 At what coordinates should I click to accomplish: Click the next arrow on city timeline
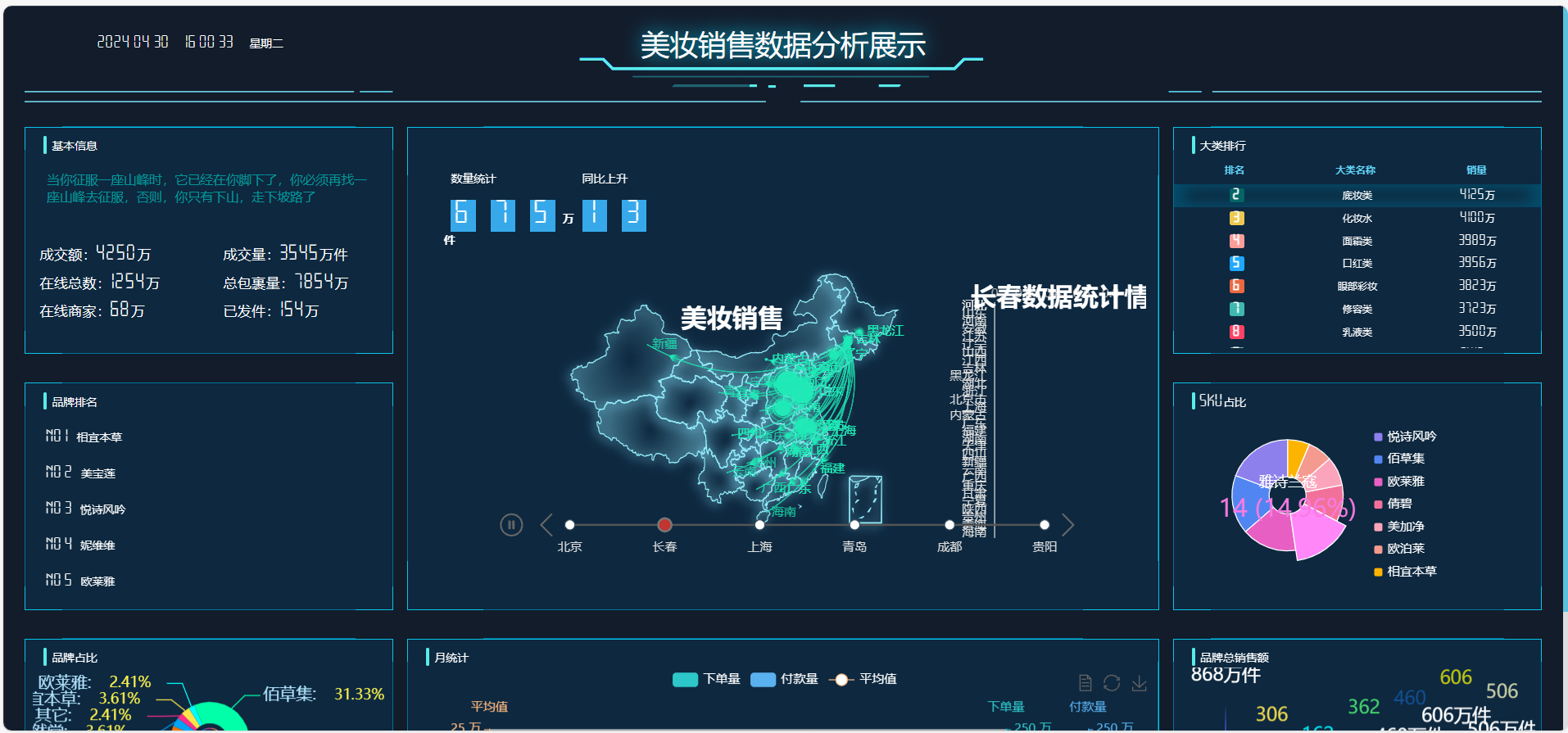tap(1067, 525)
